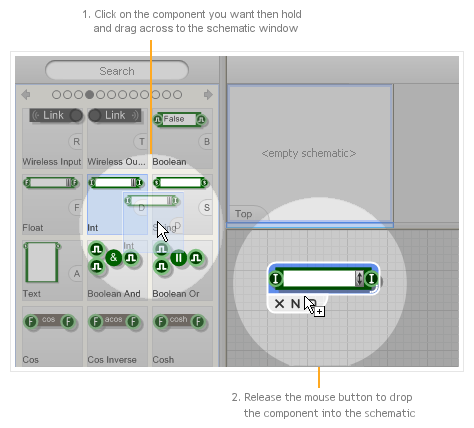The width and height of the screenshot is (474, 428).
Task: Select the Cosh function component
Action: coord(182,336)
